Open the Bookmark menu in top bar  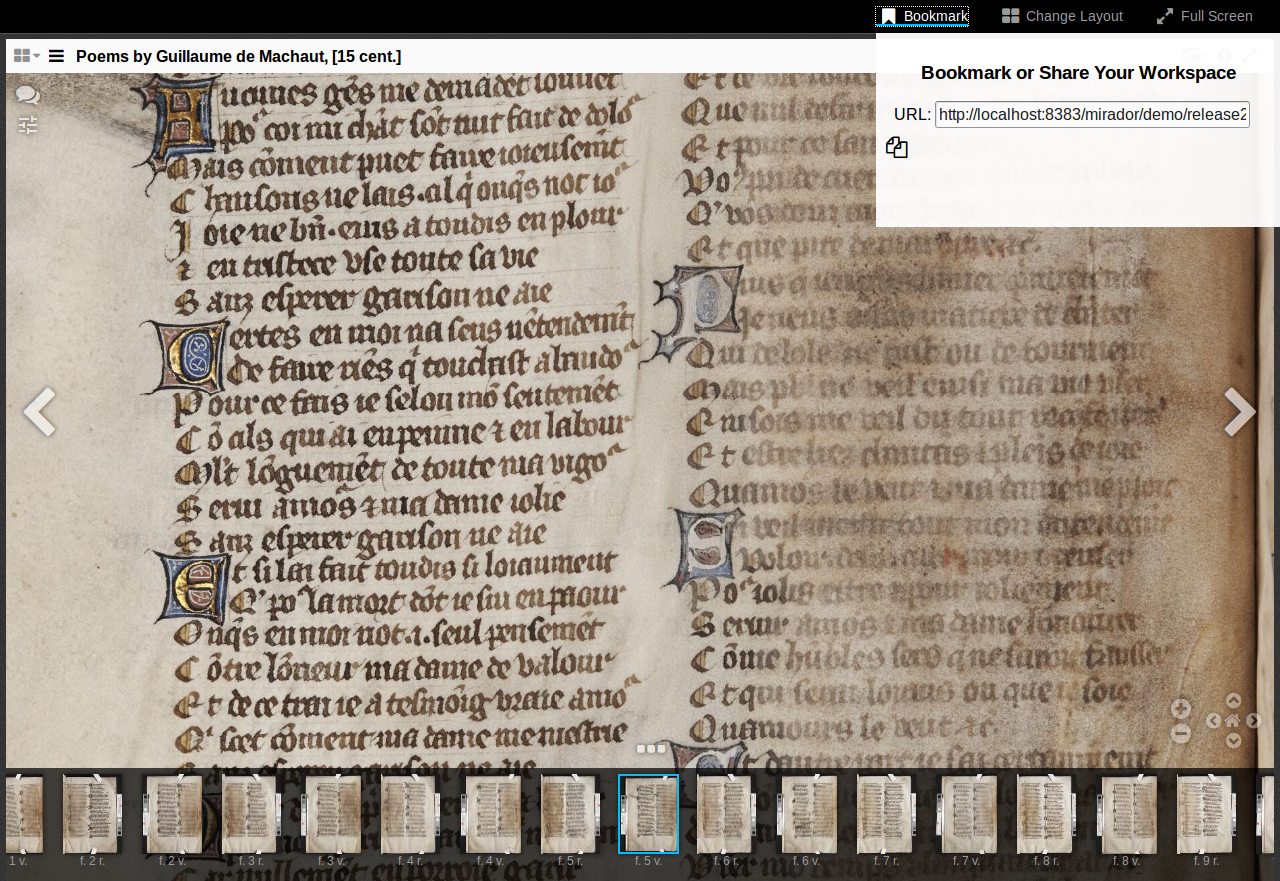(922, 16)
